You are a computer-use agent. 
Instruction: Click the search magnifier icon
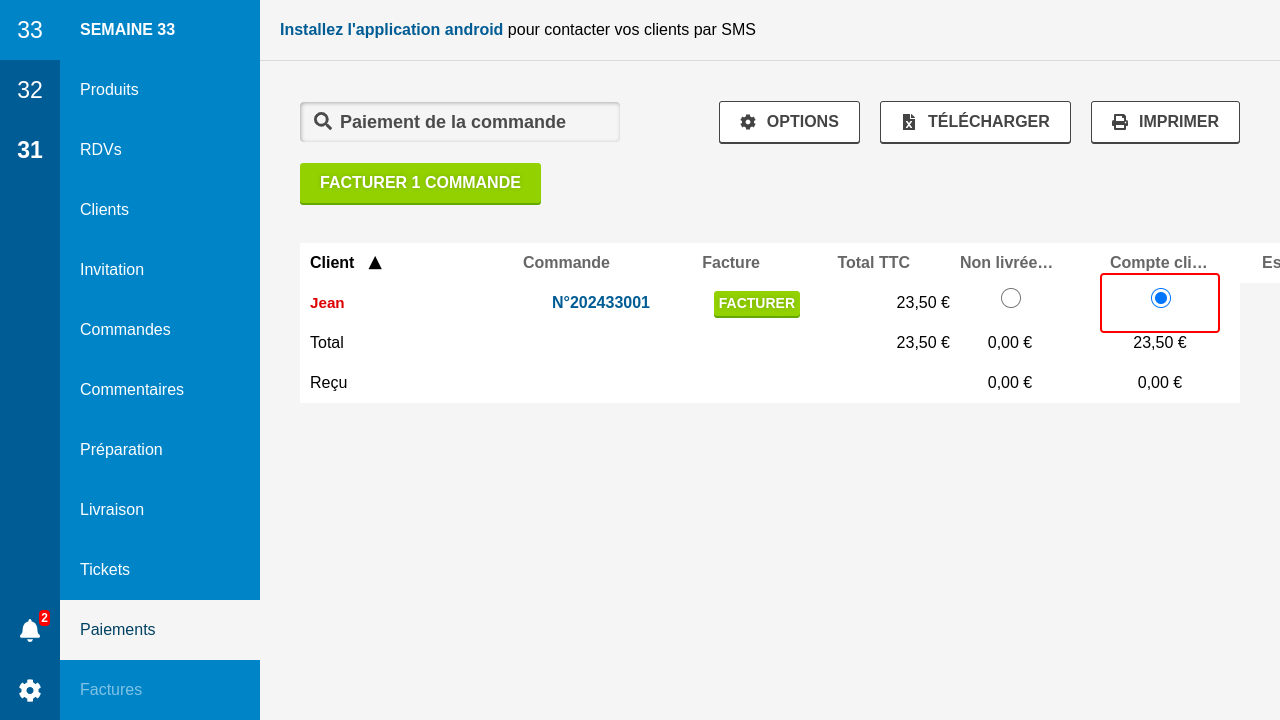pyautogui.click(x=323, y=122)
